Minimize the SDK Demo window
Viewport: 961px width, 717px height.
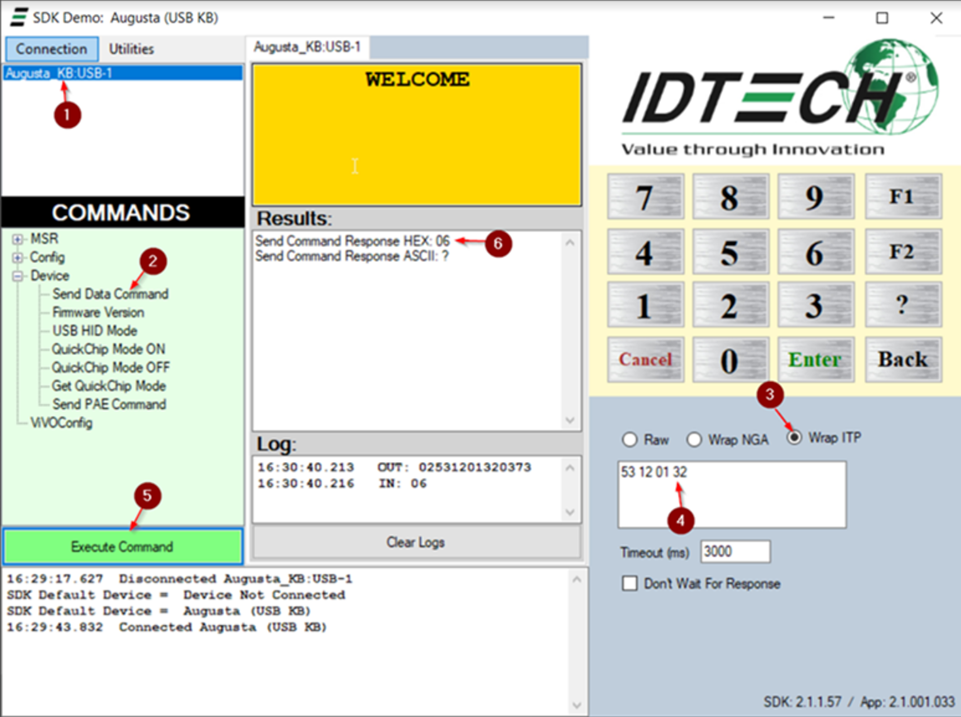point(829,18)
